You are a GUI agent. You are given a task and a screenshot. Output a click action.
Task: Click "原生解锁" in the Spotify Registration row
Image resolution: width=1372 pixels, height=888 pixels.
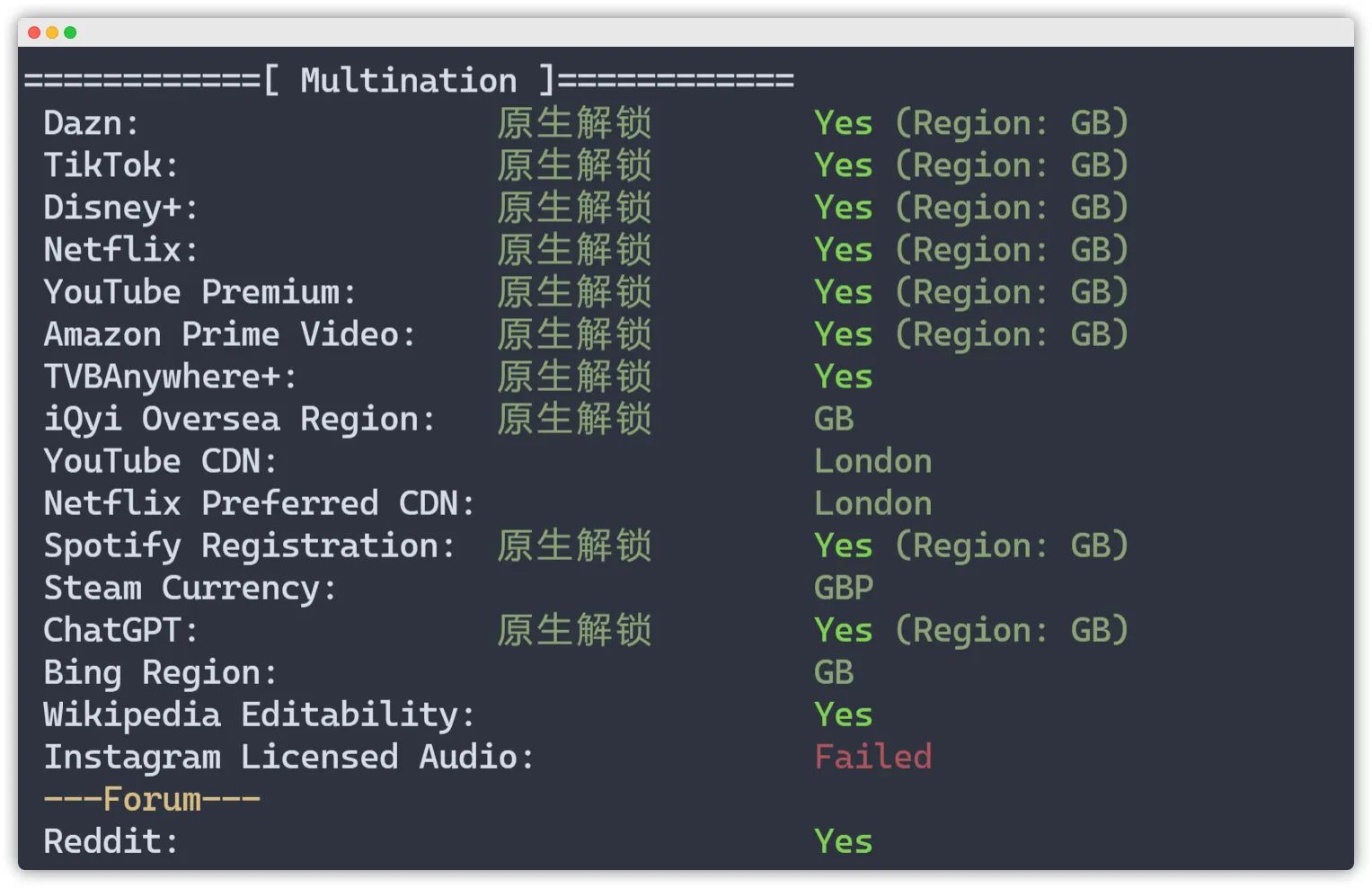pos(575,546)
